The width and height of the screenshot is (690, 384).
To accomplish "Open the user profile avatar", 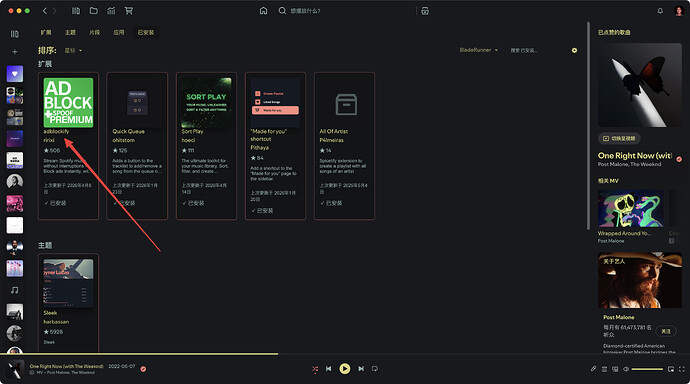I will [x=679, y=11].
